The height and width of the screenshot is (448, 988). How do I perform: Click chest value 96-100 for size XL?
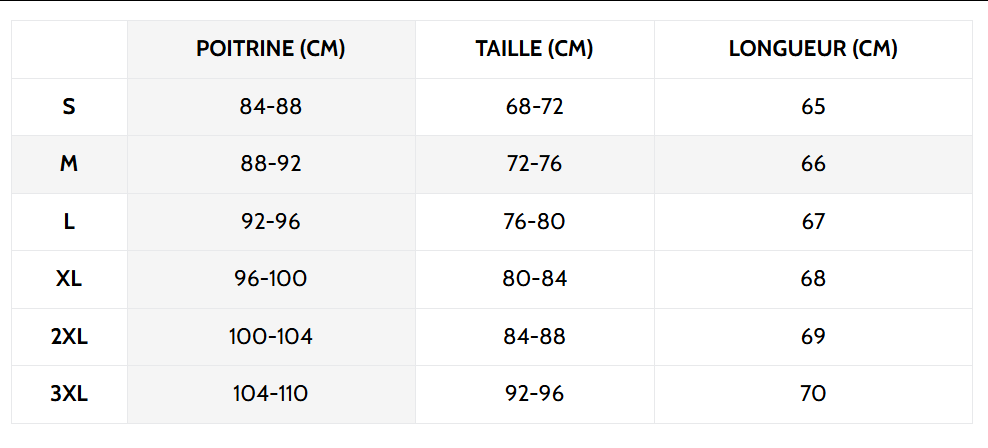tap(270, 279)
